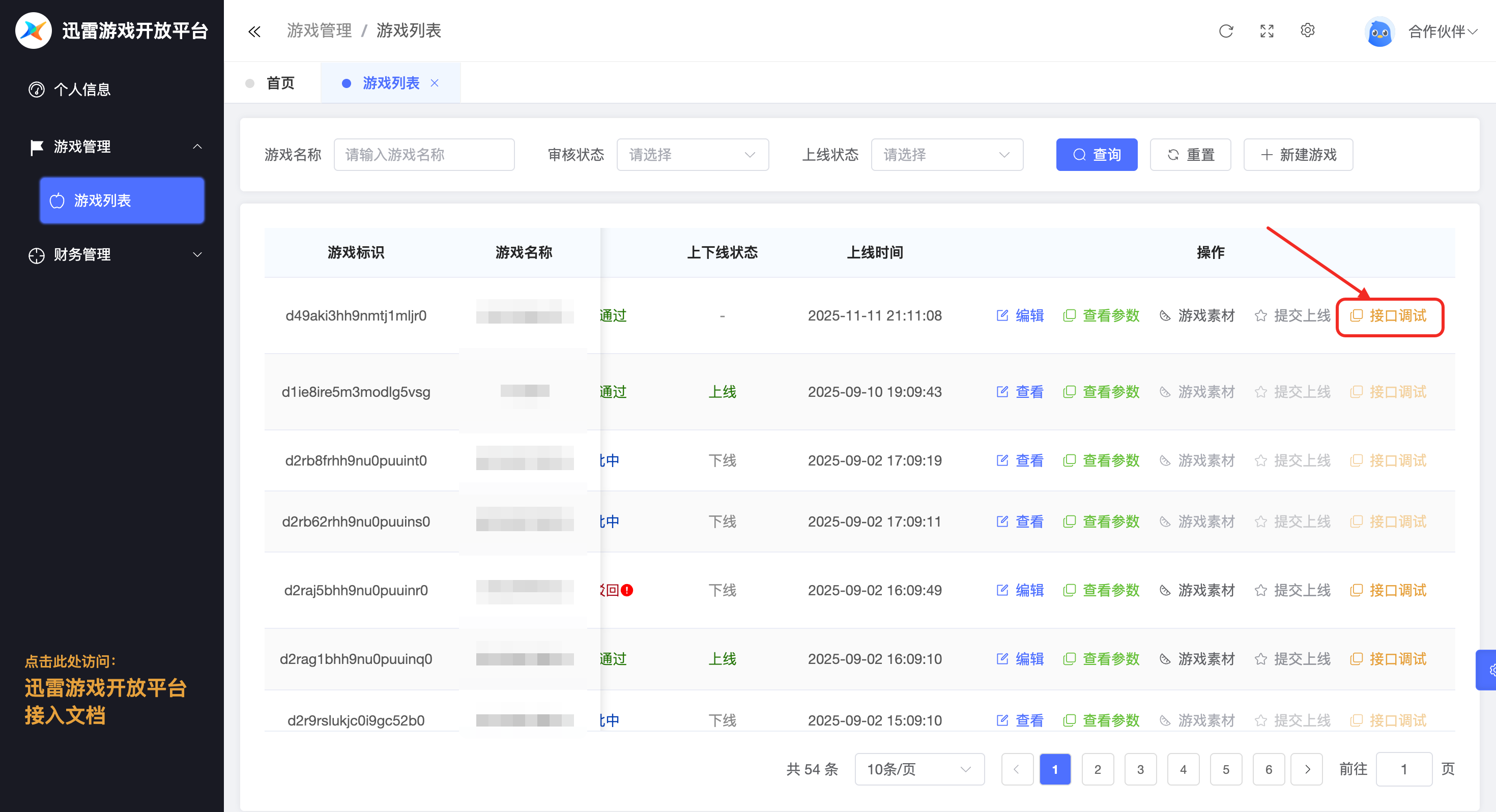Close the 游戏列表 tab
The height and width of the screenshot is (812, 1496).
pyautogui.click(x=435, y=83)
